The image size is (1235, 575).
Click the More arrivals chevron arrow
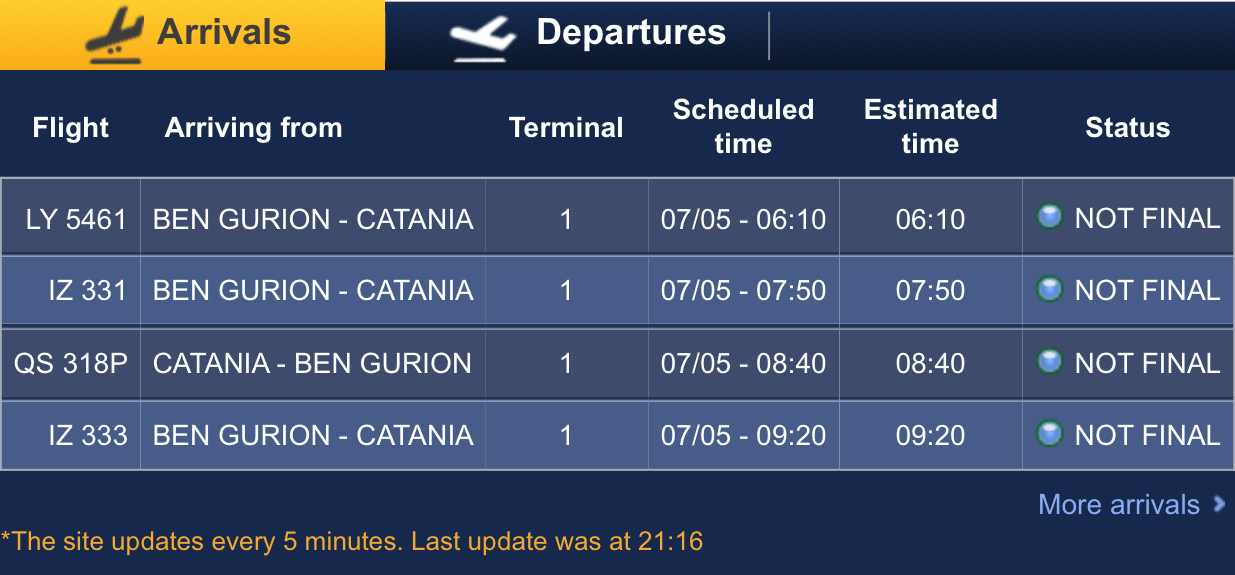point(1219,504)
